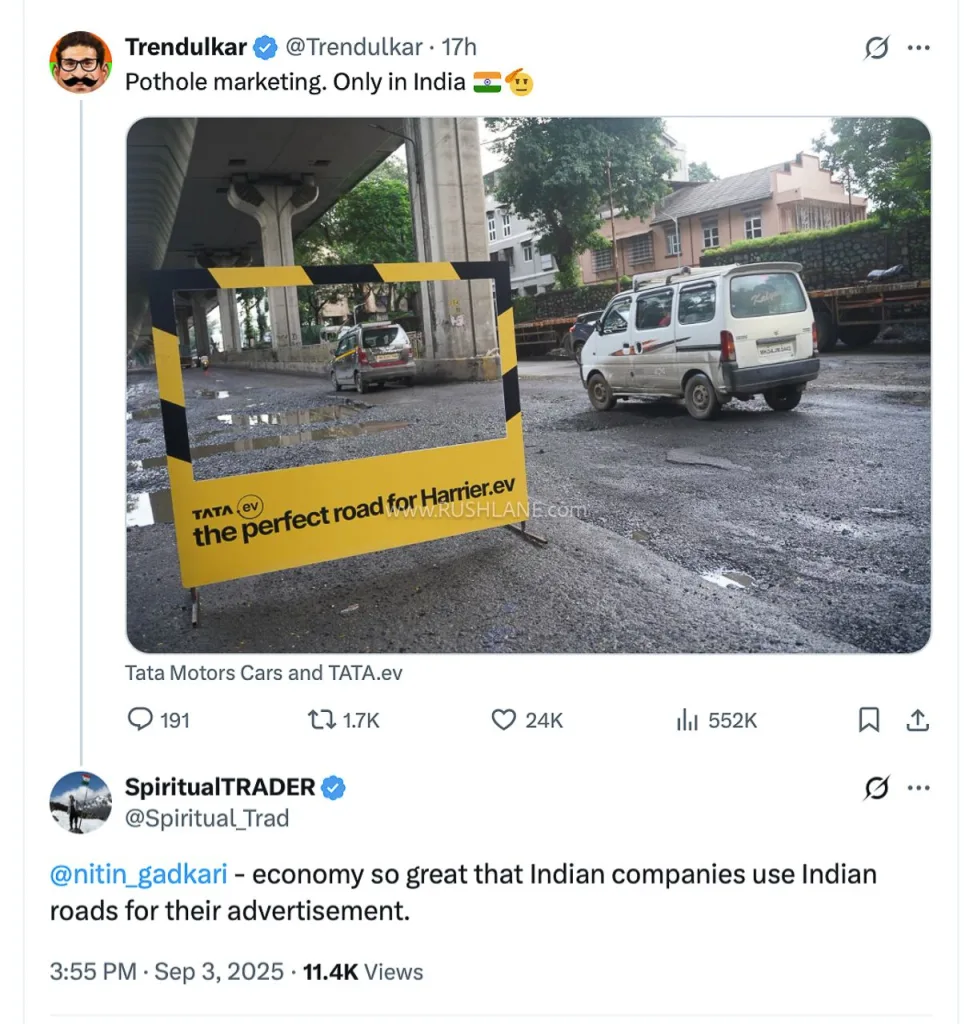Open the share icon on the tweet

[x=919, y=719]
